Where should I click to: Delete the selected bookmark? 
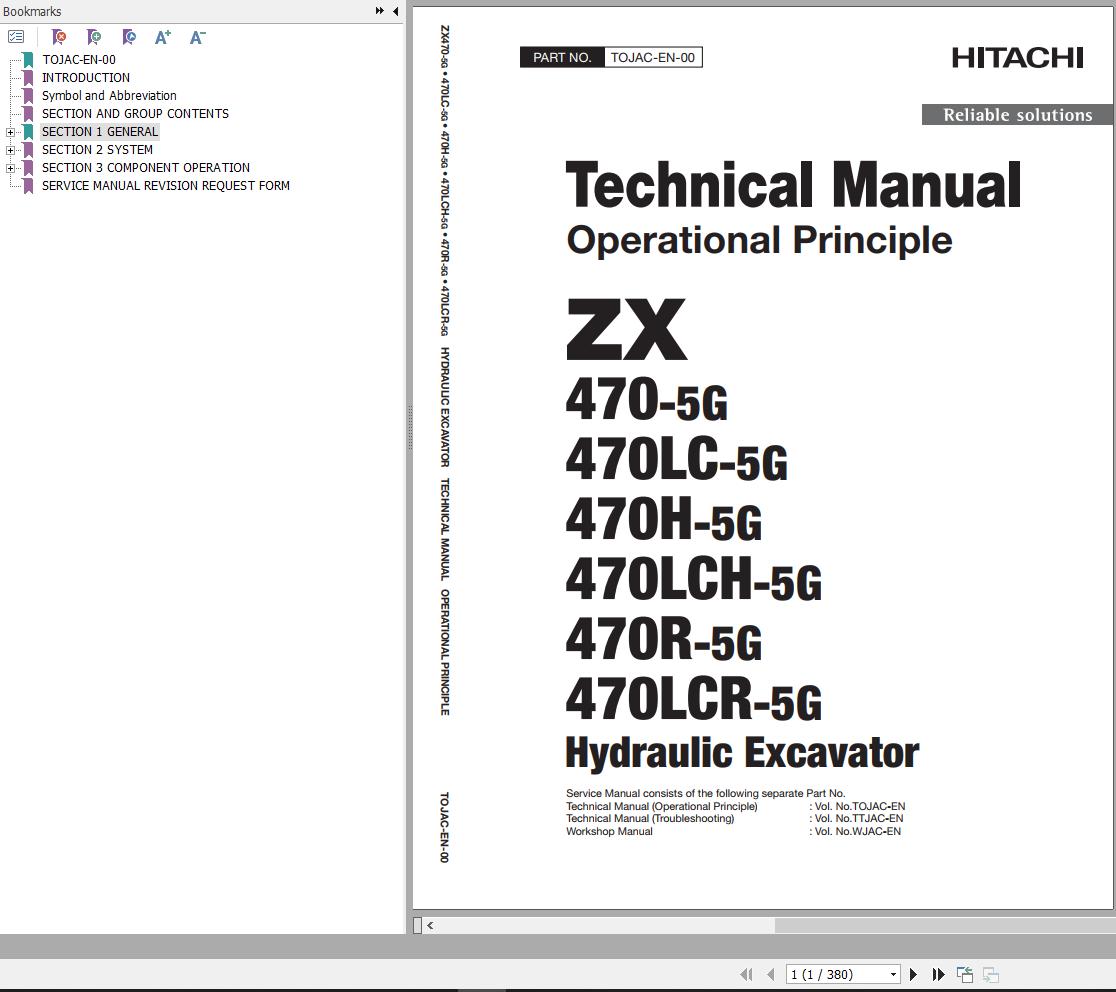pyautogui.click(x=60, y=37)
